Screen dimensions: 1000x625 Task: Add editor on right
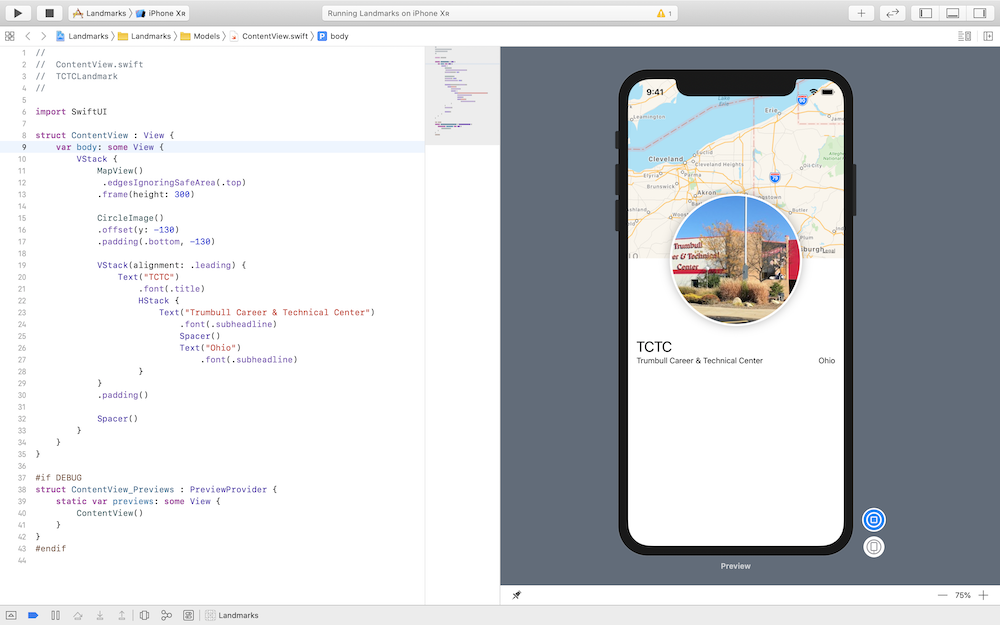[989, 36]
